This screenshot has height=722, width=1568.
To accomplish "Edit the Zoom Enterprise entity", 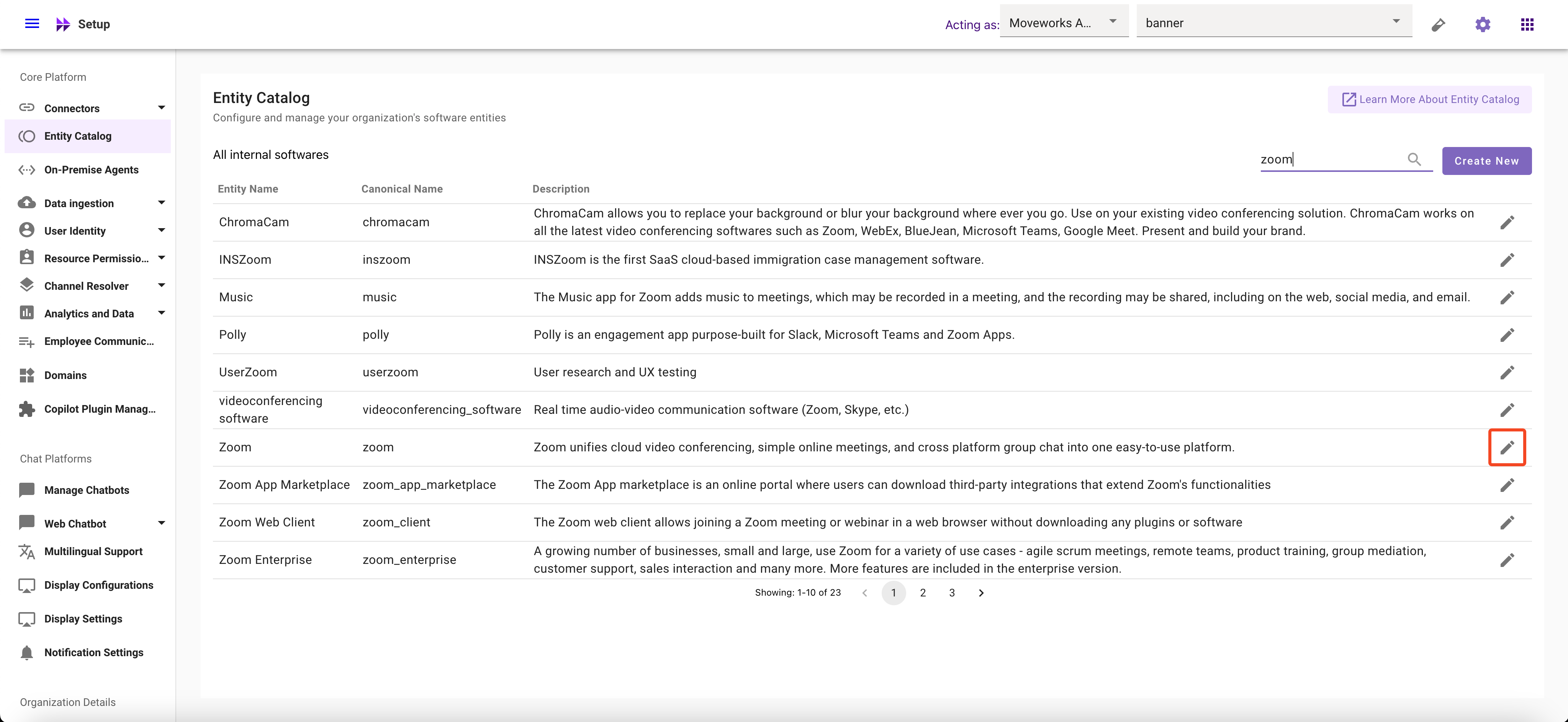I will [x=1506, y=560].
